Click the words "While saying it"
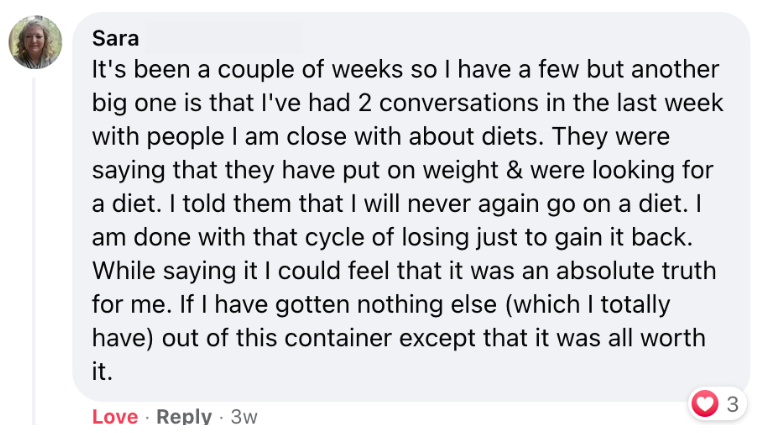Image resolution: width=761 pixels, height=433 pixels. coord(162,271)
